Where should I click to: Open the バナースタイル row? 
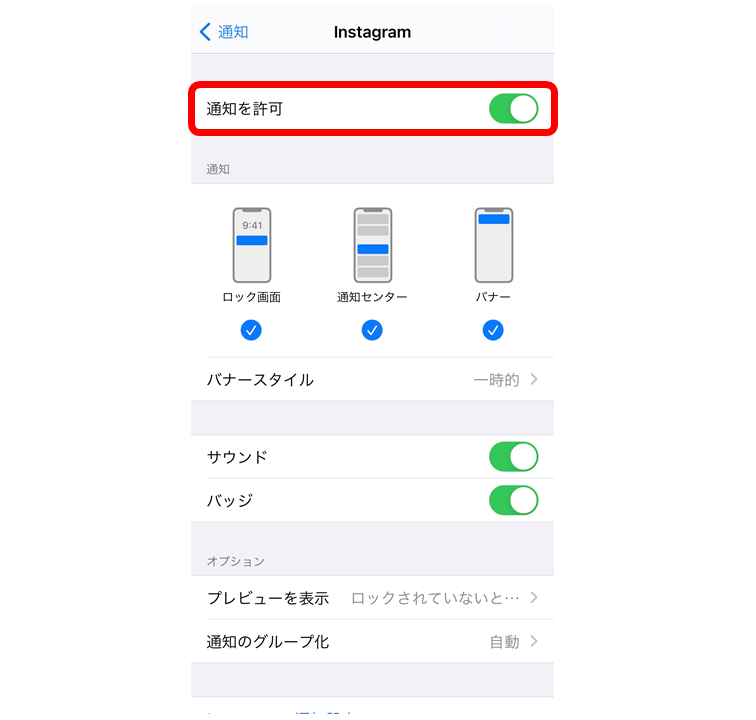point(372,380)
